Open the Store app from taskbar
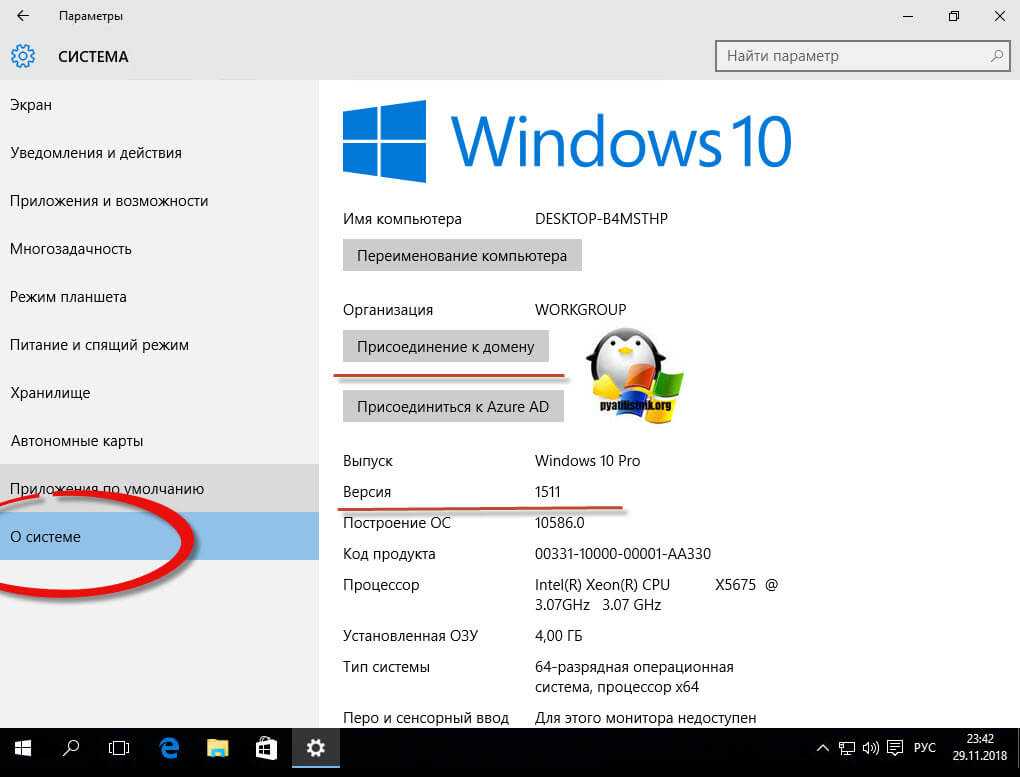This screenshot has width=1020, height=777. click(266, 747)
